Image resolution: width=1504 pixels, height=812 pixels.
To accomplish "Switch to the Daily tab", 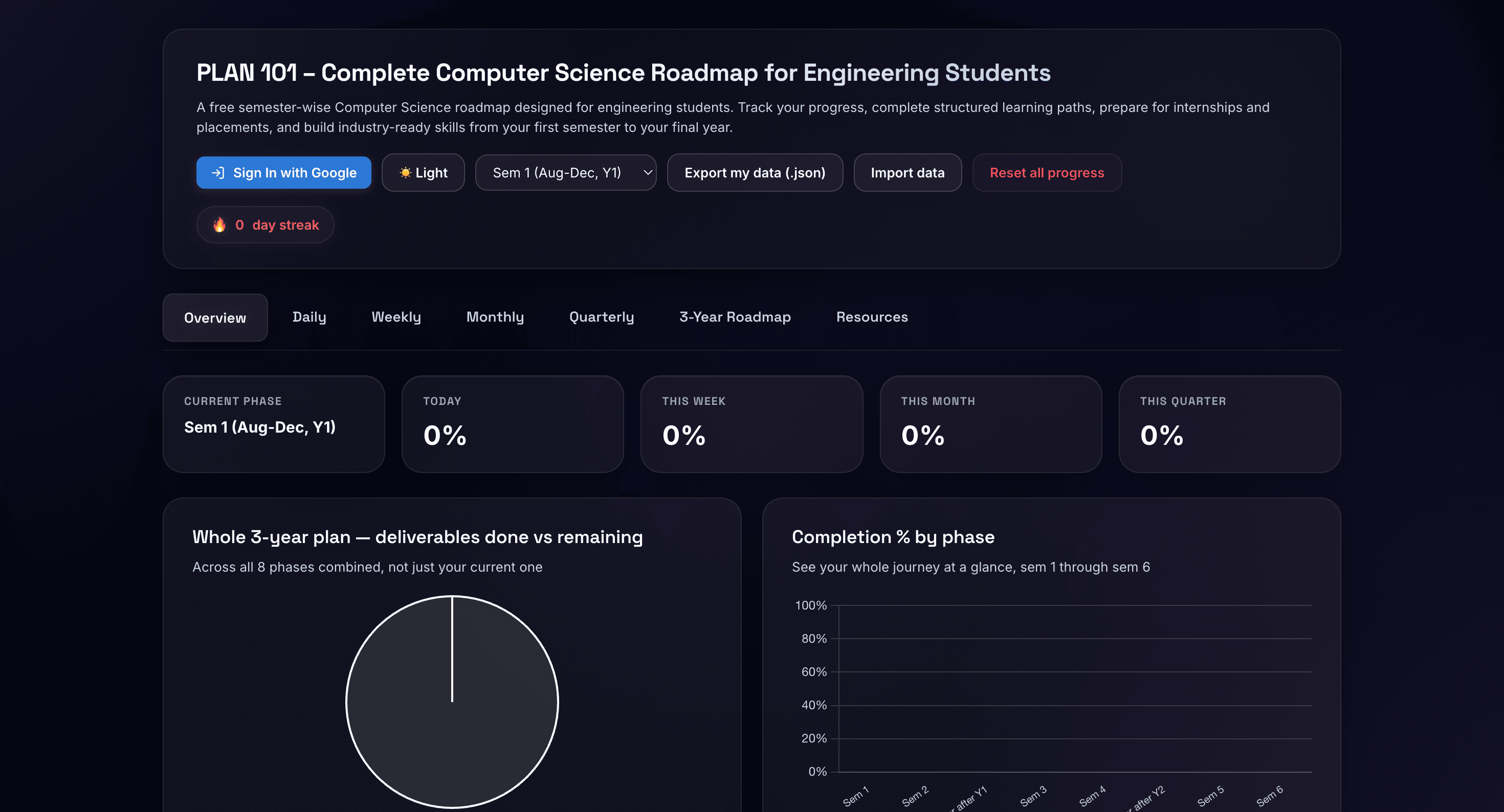I will [x=309, y=317].
